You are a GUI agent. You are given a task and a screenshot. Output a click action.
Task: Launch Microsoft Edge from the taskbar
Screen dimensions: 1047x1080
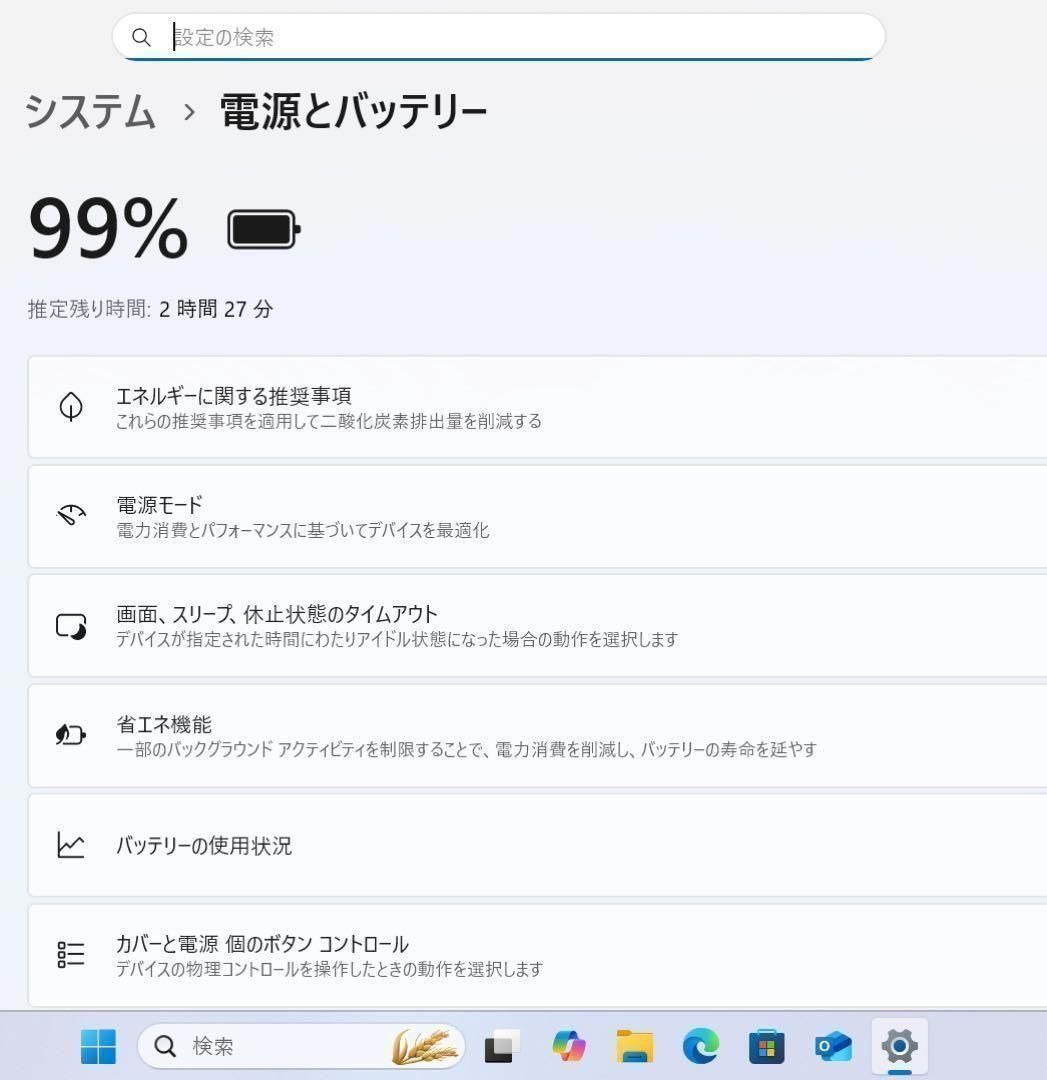(x=700, y=1047)
